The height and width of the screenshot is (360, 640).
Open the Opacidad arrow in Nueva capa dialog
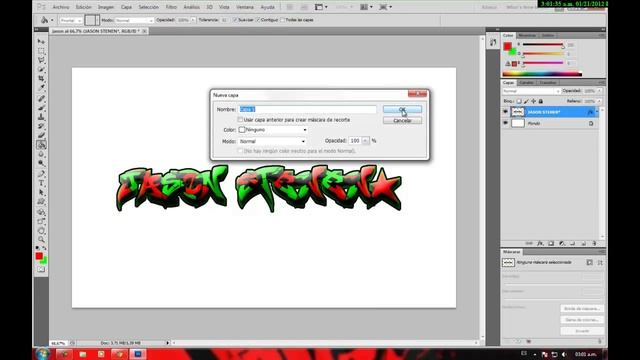[365, 141]
